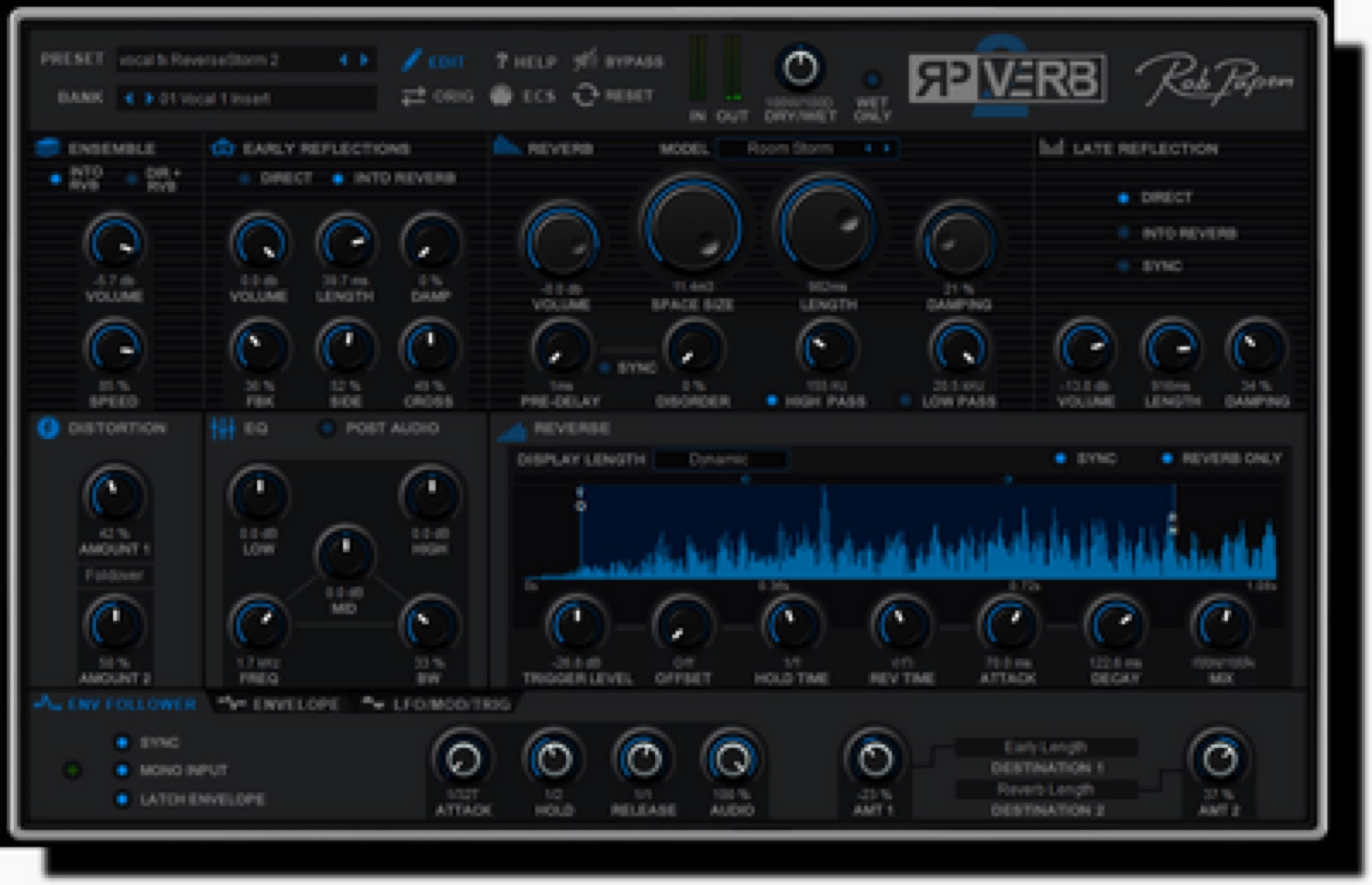
Task: Click the Early Reflections section icon
Action: 222,147
